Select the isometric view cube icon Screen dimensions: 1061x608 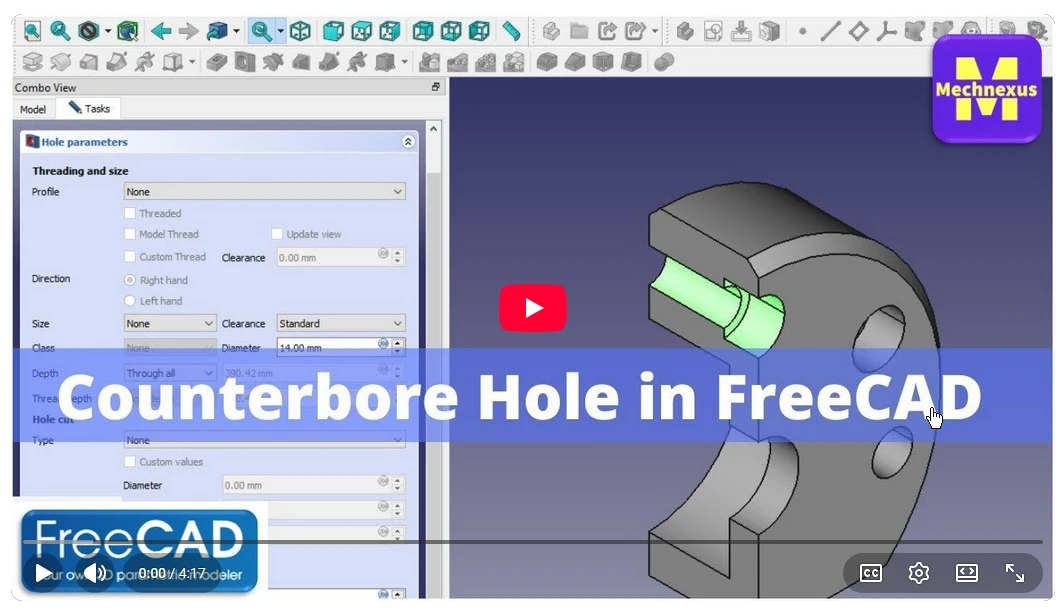[x=299, y=31]
